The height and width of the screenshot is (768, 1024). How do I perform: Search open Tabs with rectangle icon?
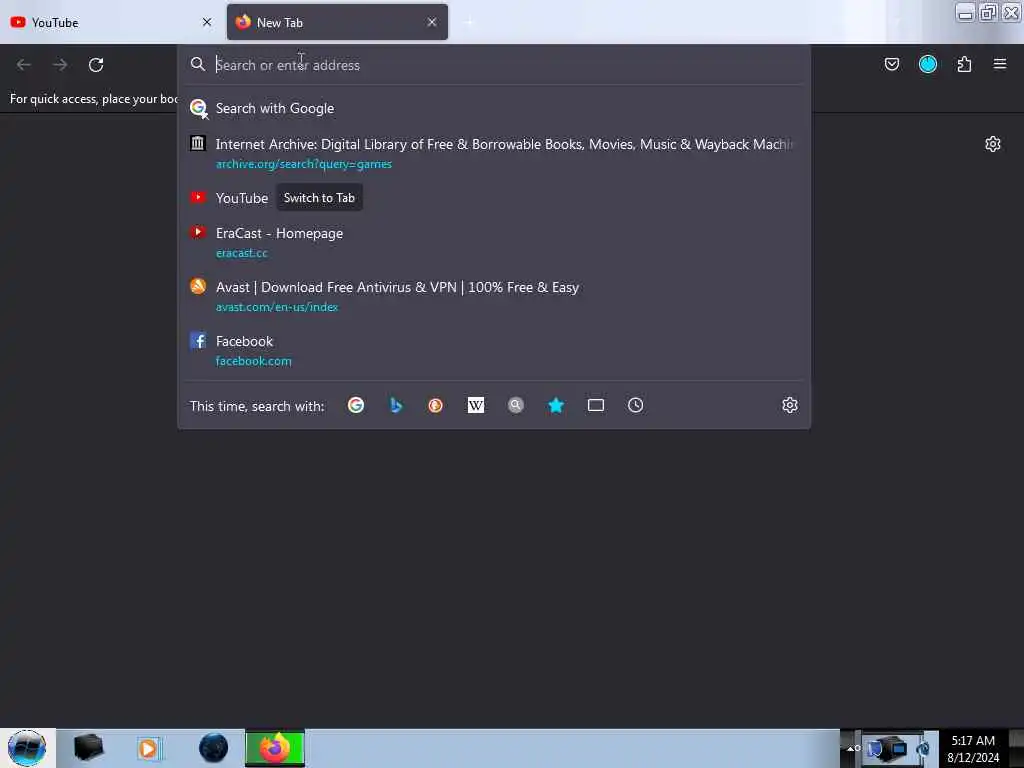pyautogui.click(x=596, y=406)
